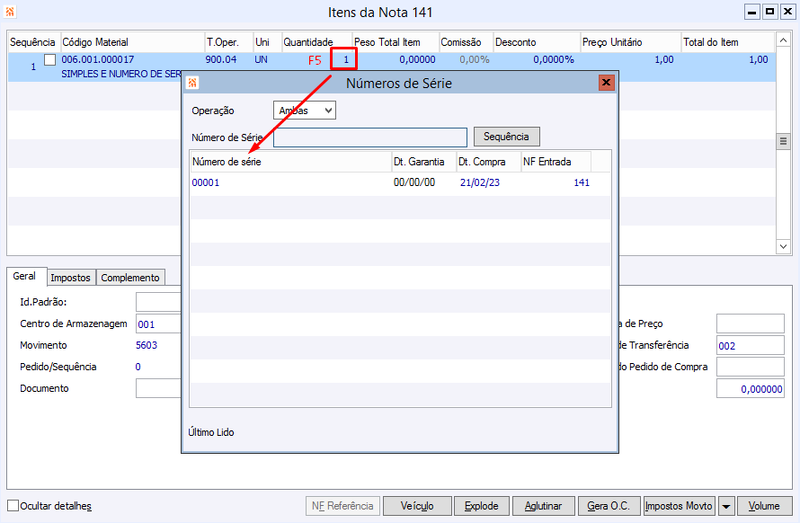
Task: Click the T.Oper. column header
Action: pos(229,42)
